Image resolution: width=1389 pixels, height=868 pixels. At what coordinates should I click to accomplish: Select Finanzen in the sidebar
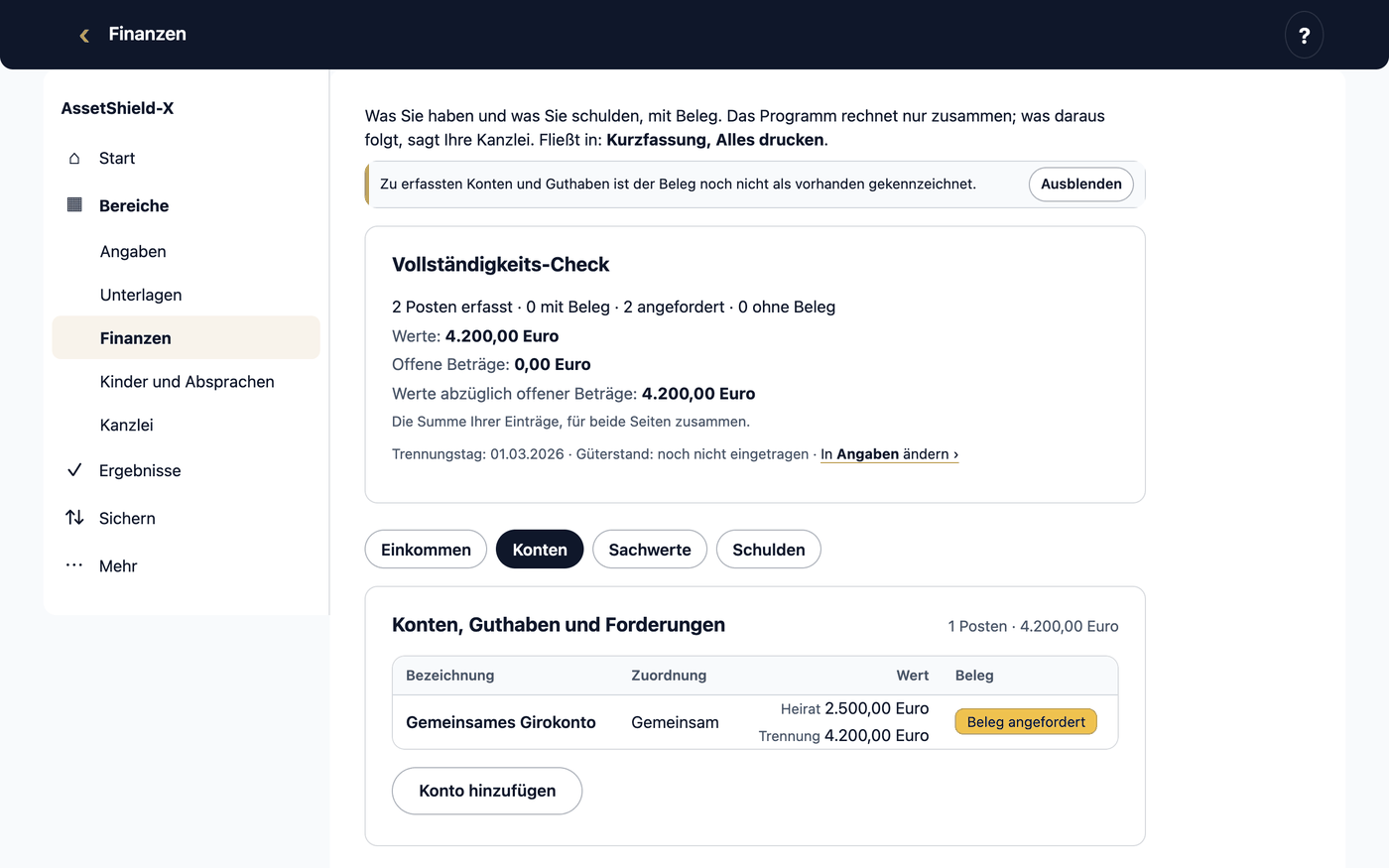coord(186,338)
